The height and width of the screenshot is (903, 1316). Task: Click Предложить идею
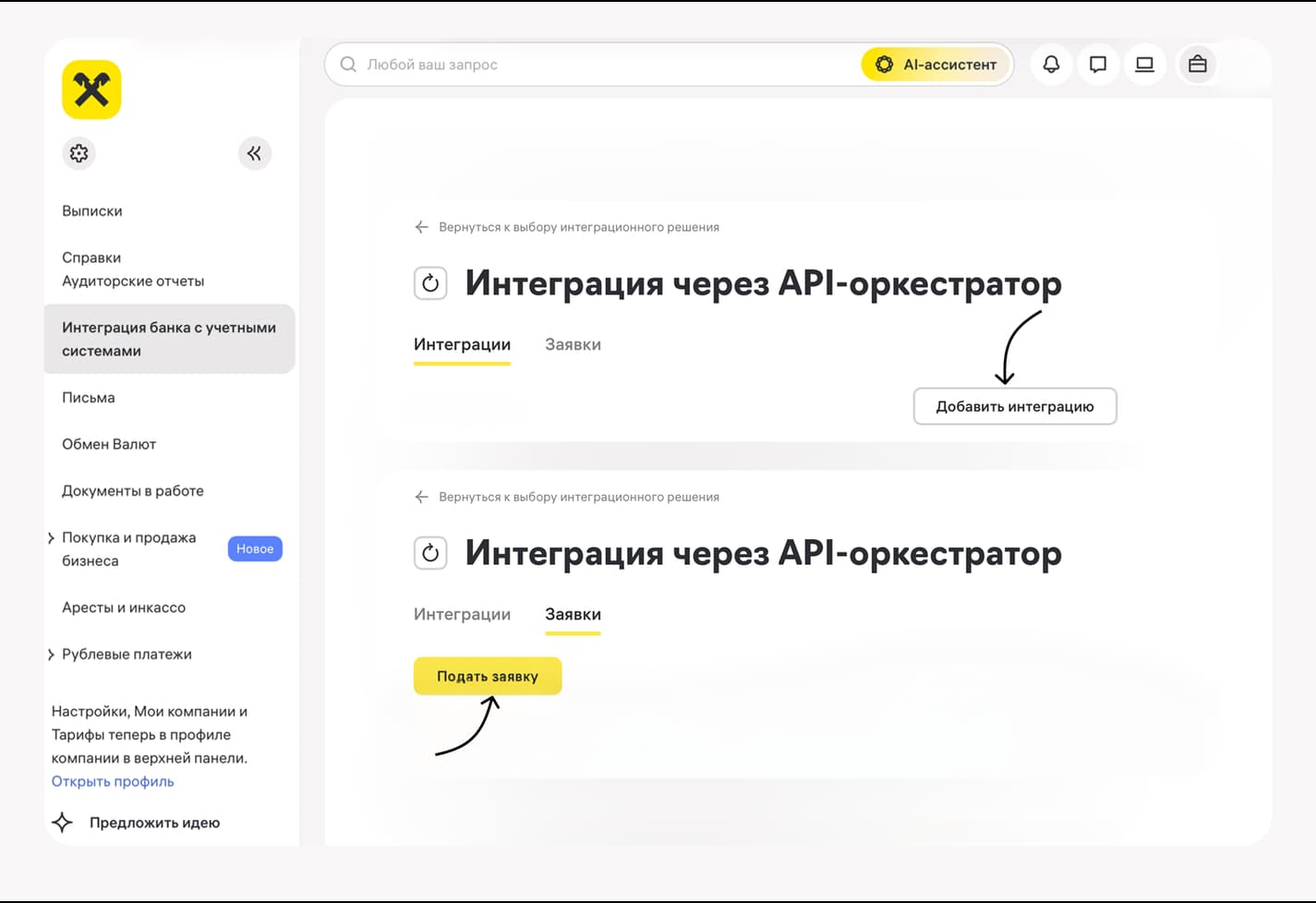point(154,823)
